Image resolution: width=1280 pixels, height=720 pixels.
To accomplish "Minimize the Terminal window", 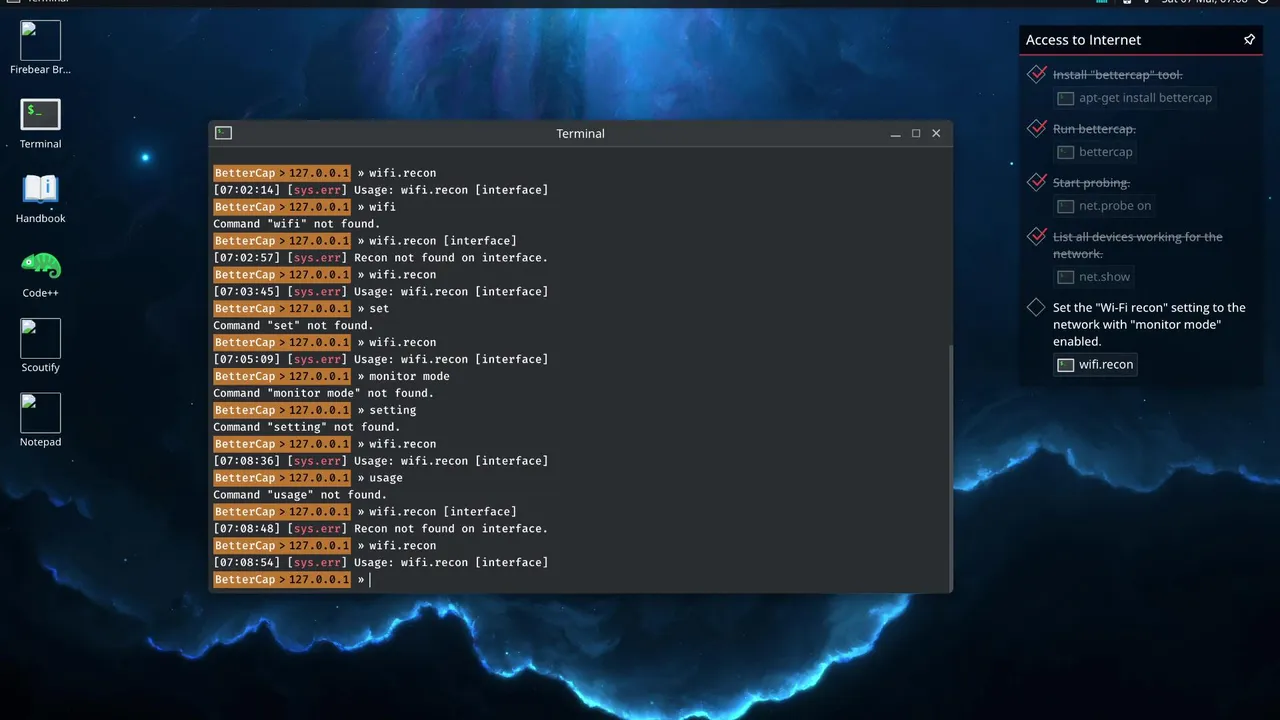I will [895, 133].
